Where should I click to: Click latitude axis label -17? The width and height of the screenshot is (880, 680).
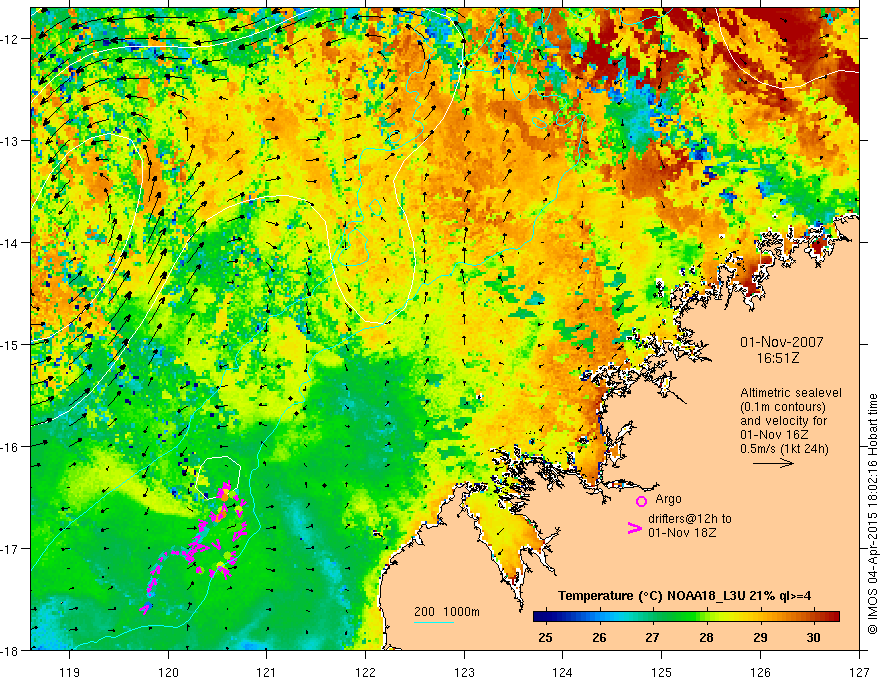click(x=10, y=548)
